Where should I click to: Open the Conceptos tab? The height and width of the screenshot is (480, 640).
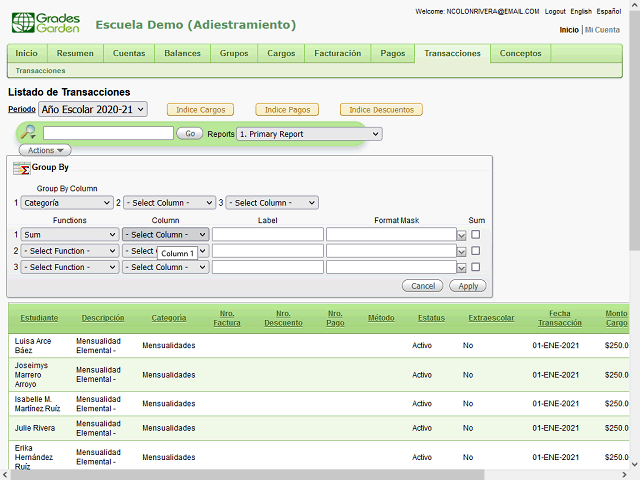520,53
